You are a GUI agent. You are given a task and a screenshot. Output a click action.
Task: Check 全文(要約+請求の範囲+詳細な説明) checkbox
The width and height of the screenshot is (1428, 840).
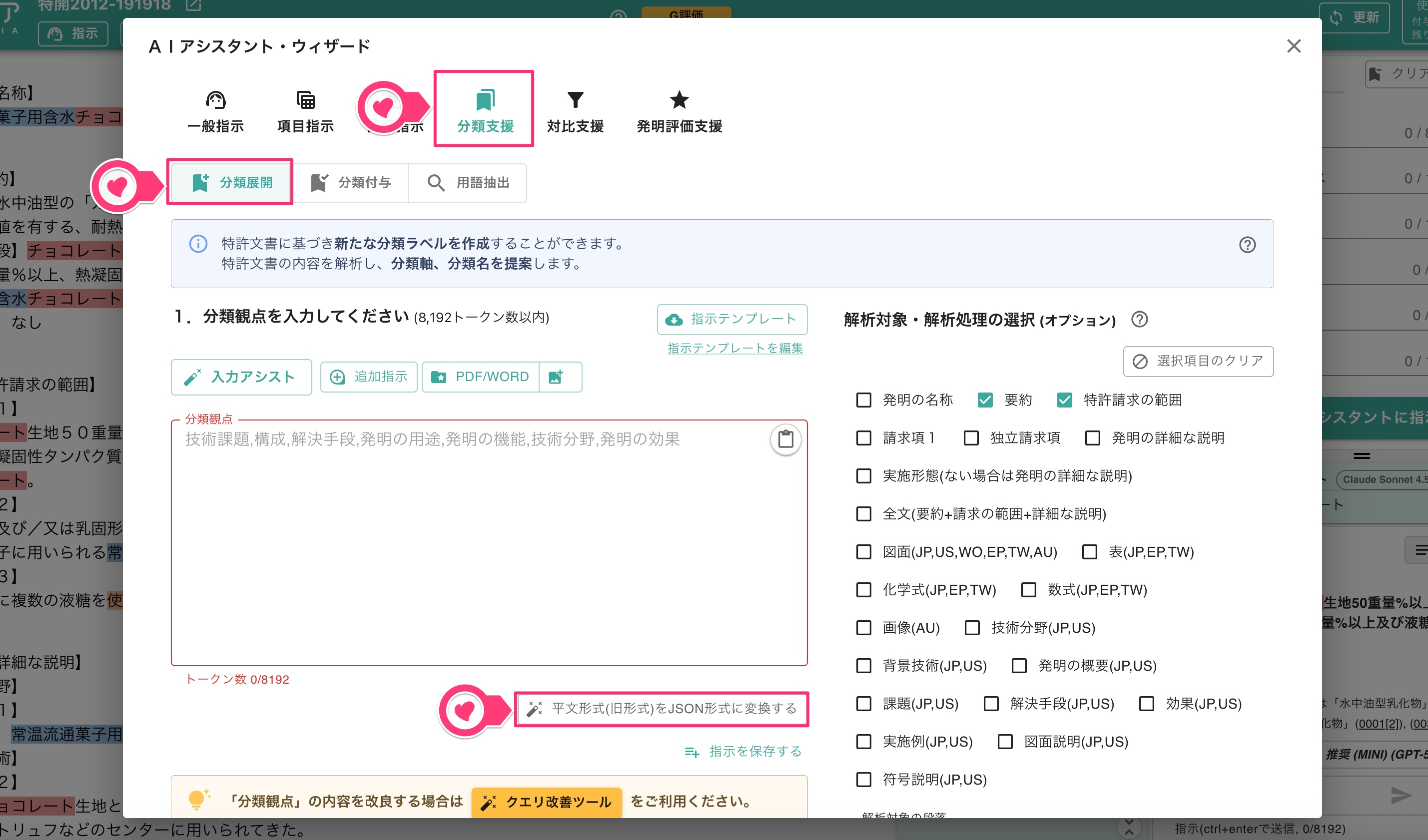point(863,514)
